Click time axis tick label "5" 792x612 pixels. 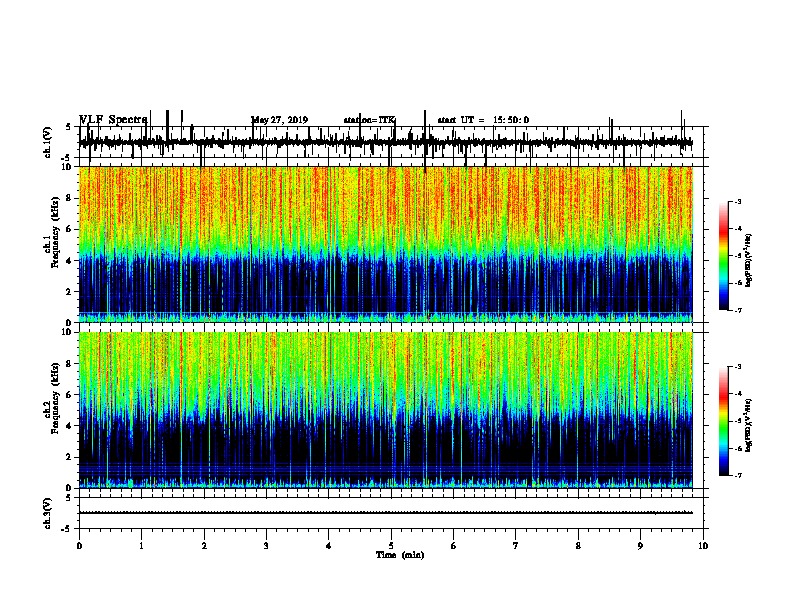coord(391,546)
